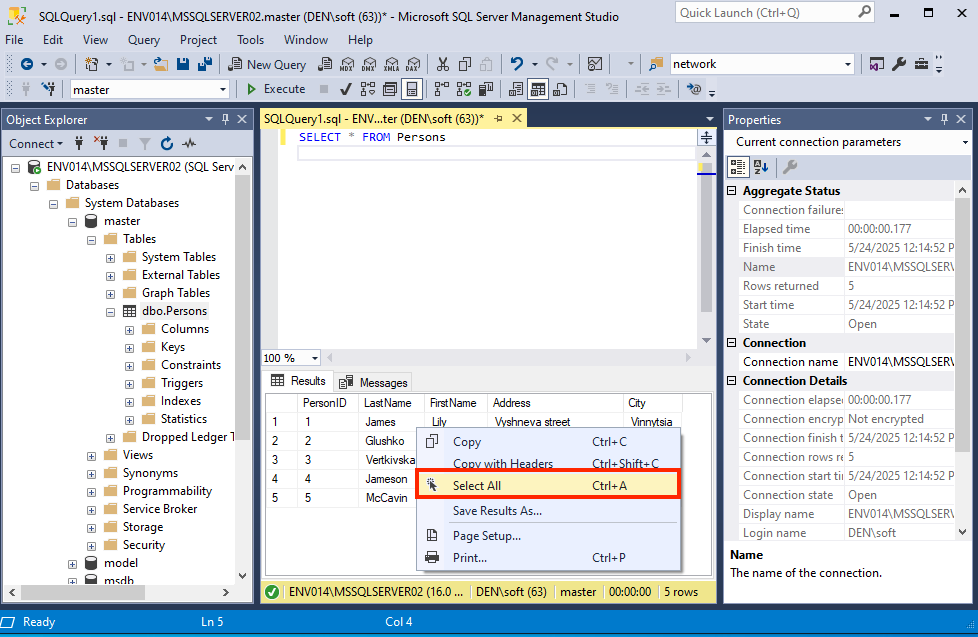978x637 pixels.
Task: Toggle Query Options icon in SQL toolbar
Action: pyautogui.click(x=390, y=89)
